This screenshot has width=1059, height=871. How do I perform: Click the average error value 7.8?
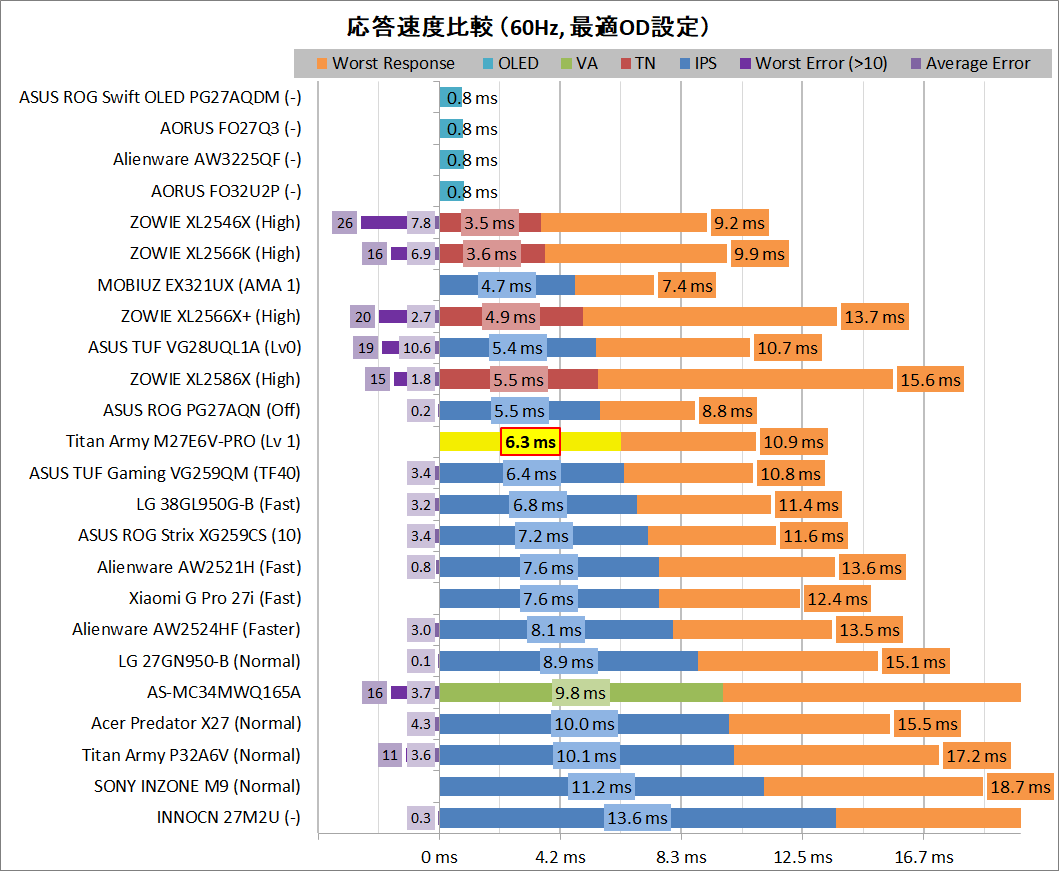click(x=421, y=223)
